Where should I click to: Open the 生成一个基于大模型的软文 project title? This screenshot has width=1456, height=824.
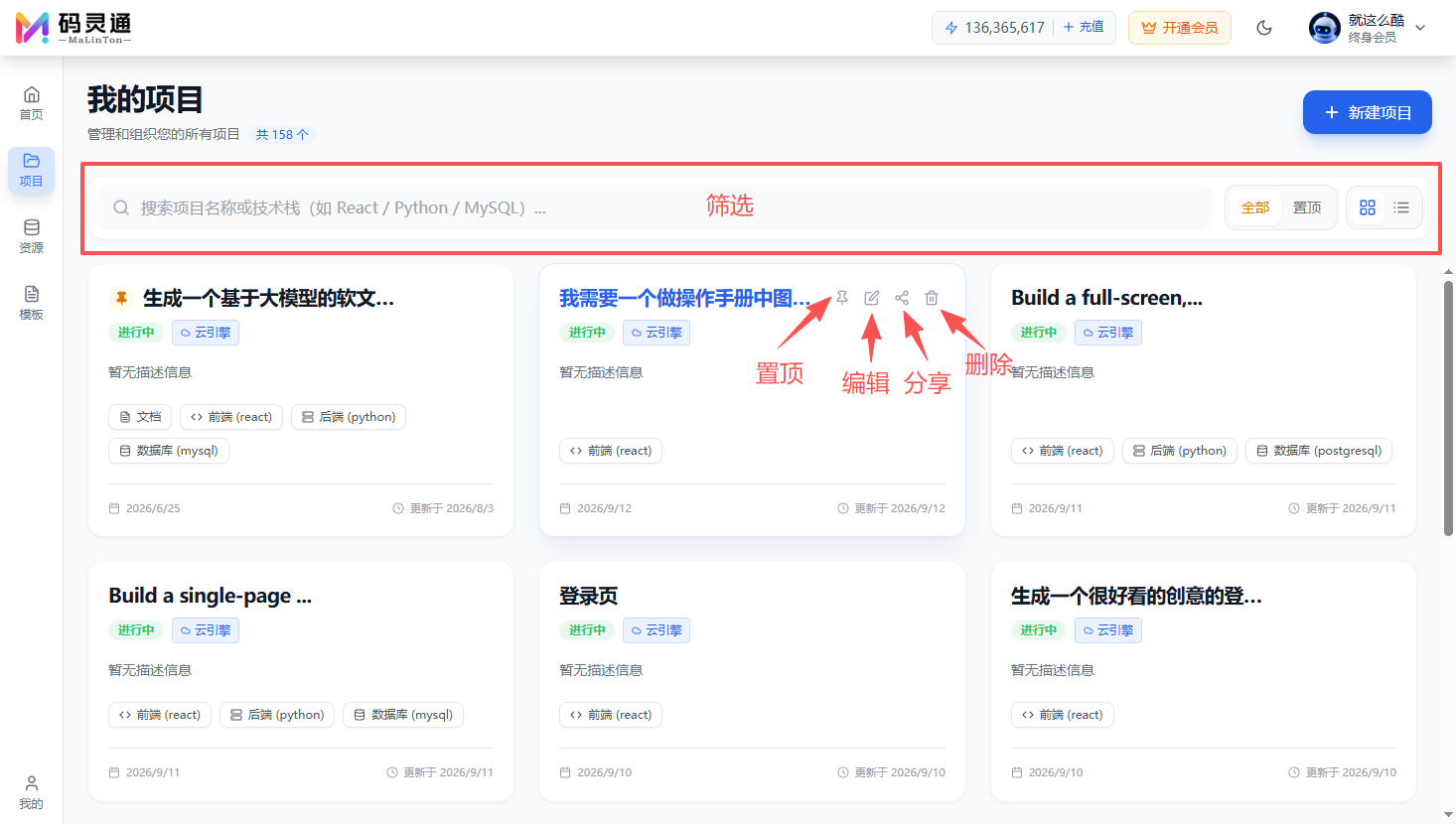click(x=268, y=298)
